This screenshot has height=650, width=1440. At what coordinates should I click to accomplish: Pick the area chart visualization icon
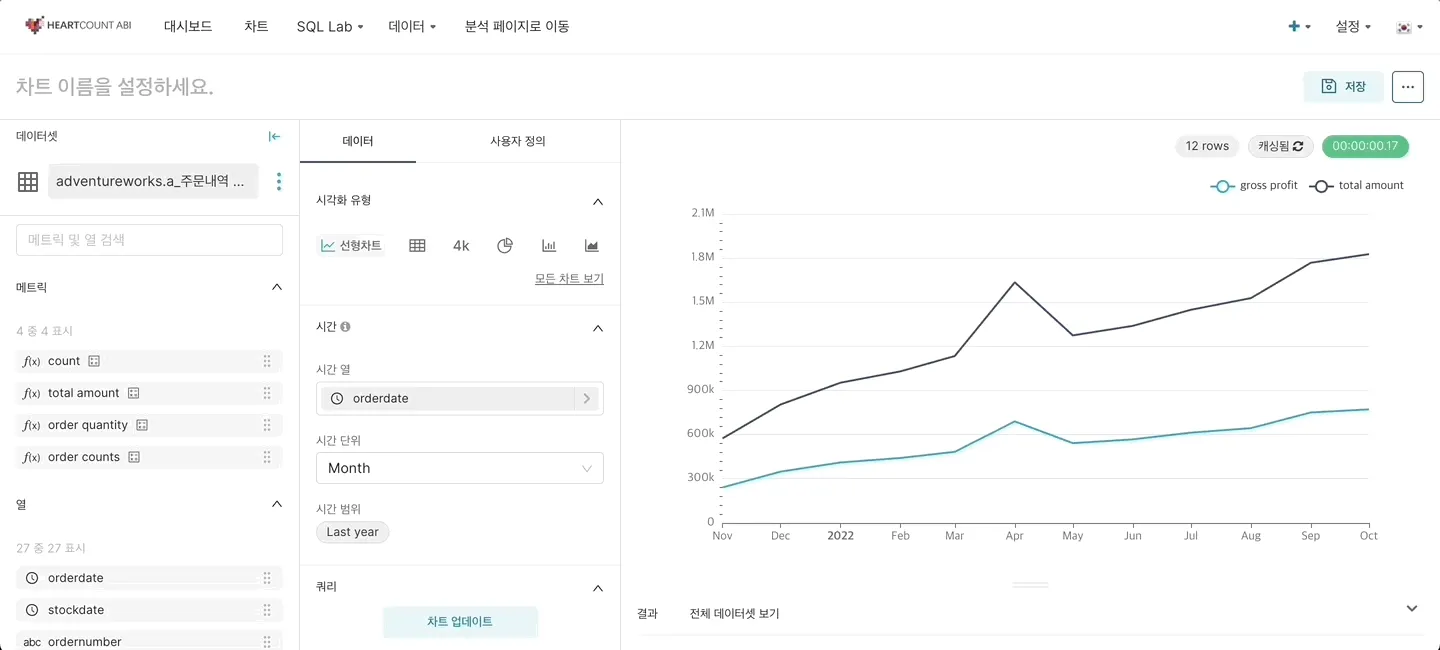click(592, 246)
